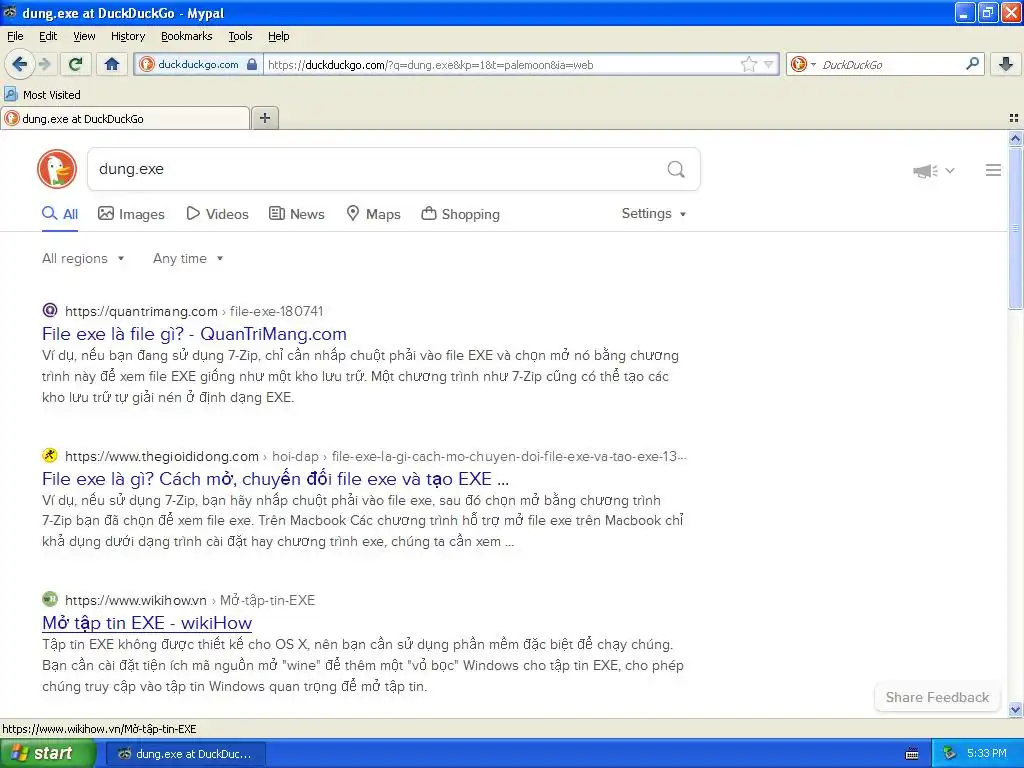The height and width of the screenshot is (768, 1024).
Task: Click the system tray clock 5:33 PM
Action: [987, 754]
